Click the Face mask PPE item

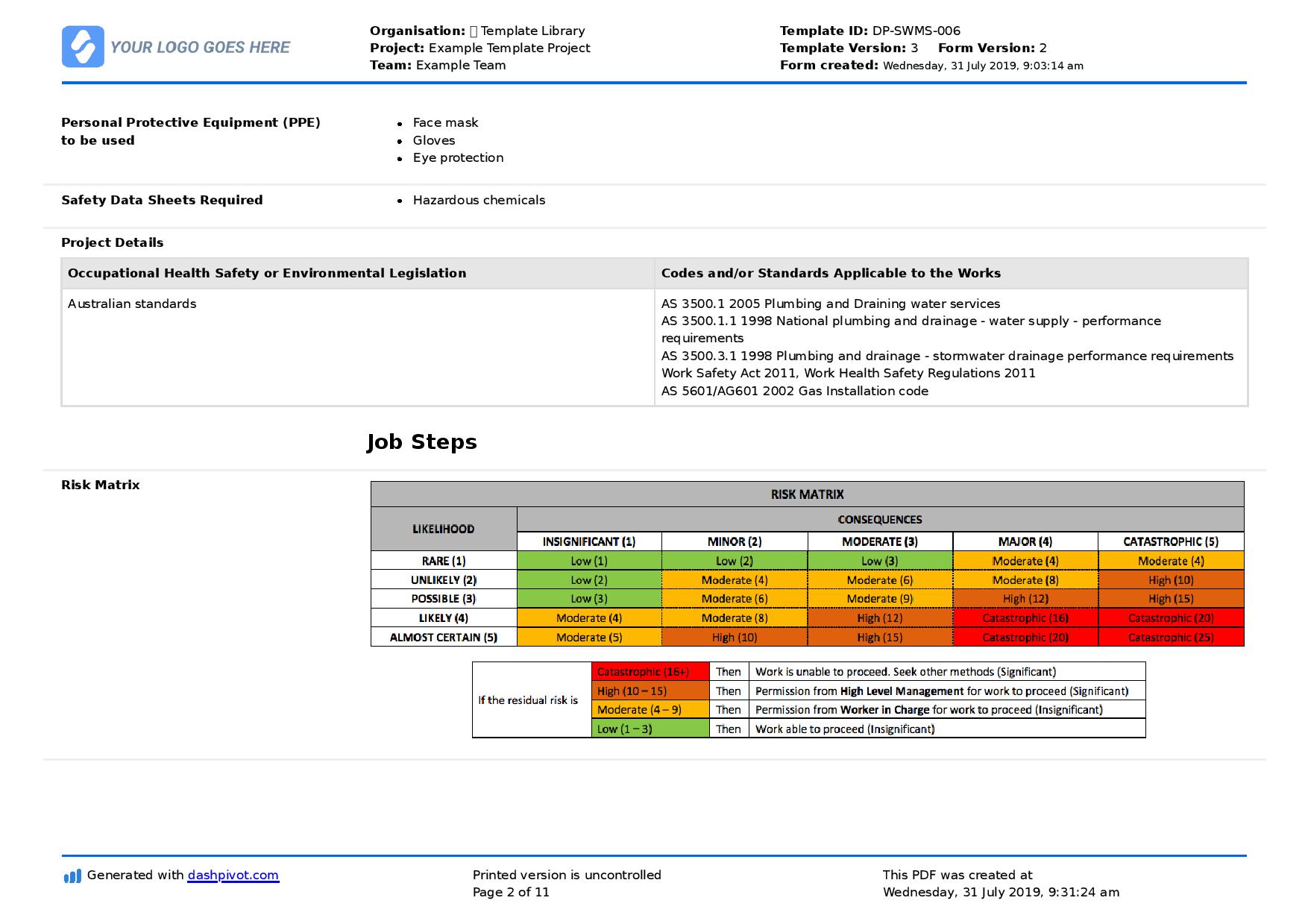click(x=445, y=123)
